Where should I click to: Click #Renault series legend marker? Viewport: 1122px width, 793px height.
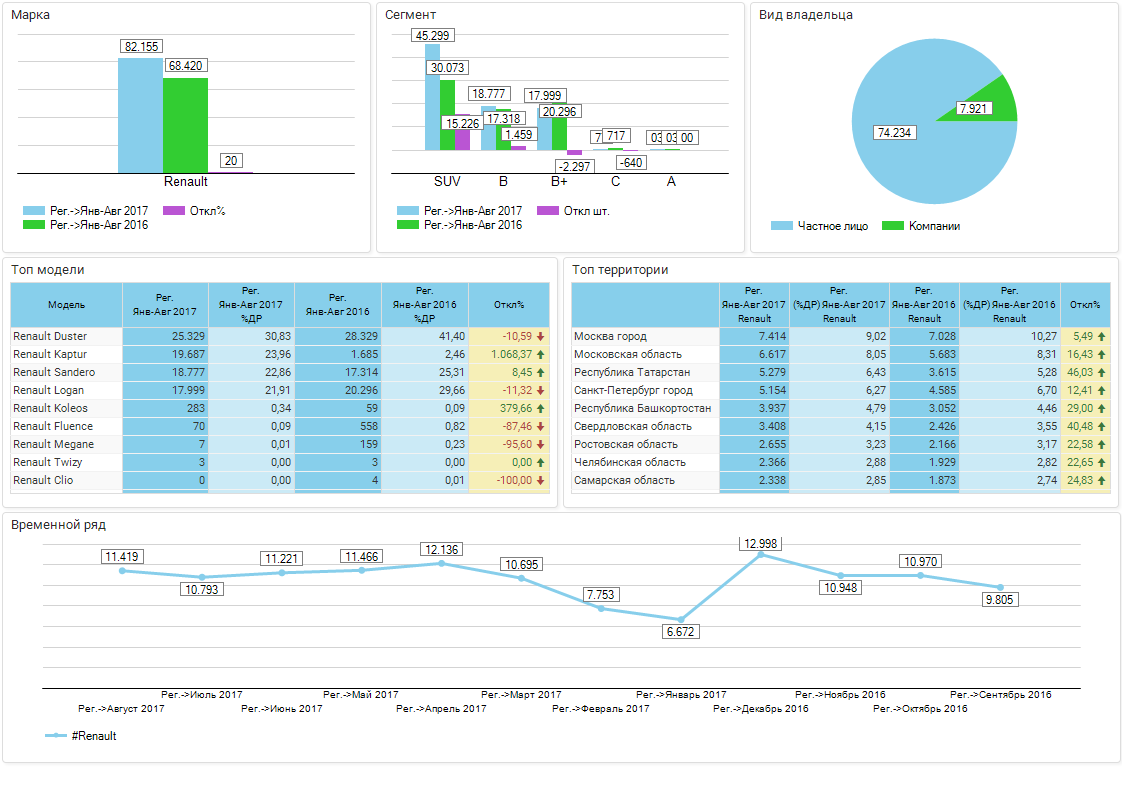point(56,736)
